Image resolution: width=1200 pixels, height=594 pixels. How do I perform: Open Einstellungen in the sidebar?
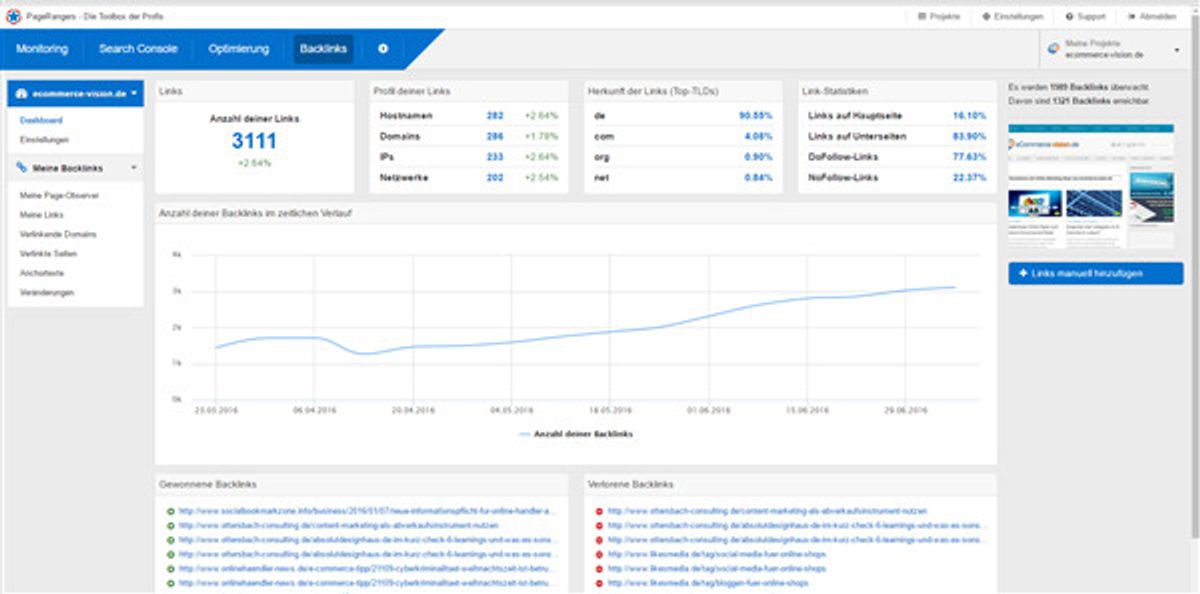click(x=45, y=139)
